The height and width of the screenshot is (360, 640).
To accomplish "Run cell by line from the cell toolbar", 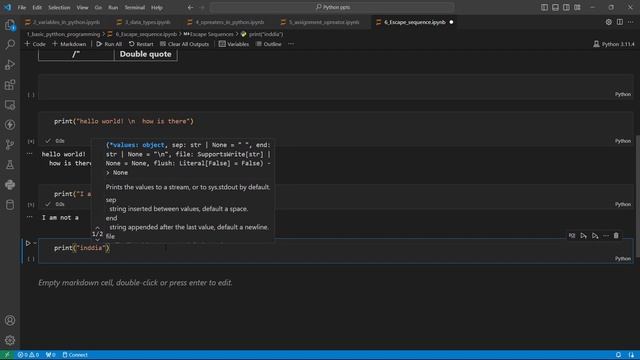I will pyautogui.click(x=572, y=236).
